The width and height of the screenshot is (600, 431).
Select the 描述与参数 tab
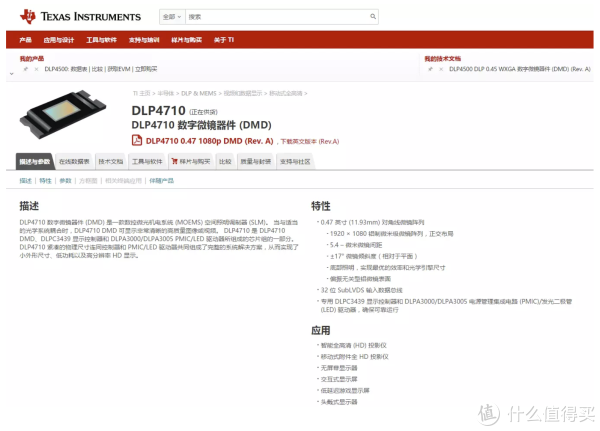[35, 162]
